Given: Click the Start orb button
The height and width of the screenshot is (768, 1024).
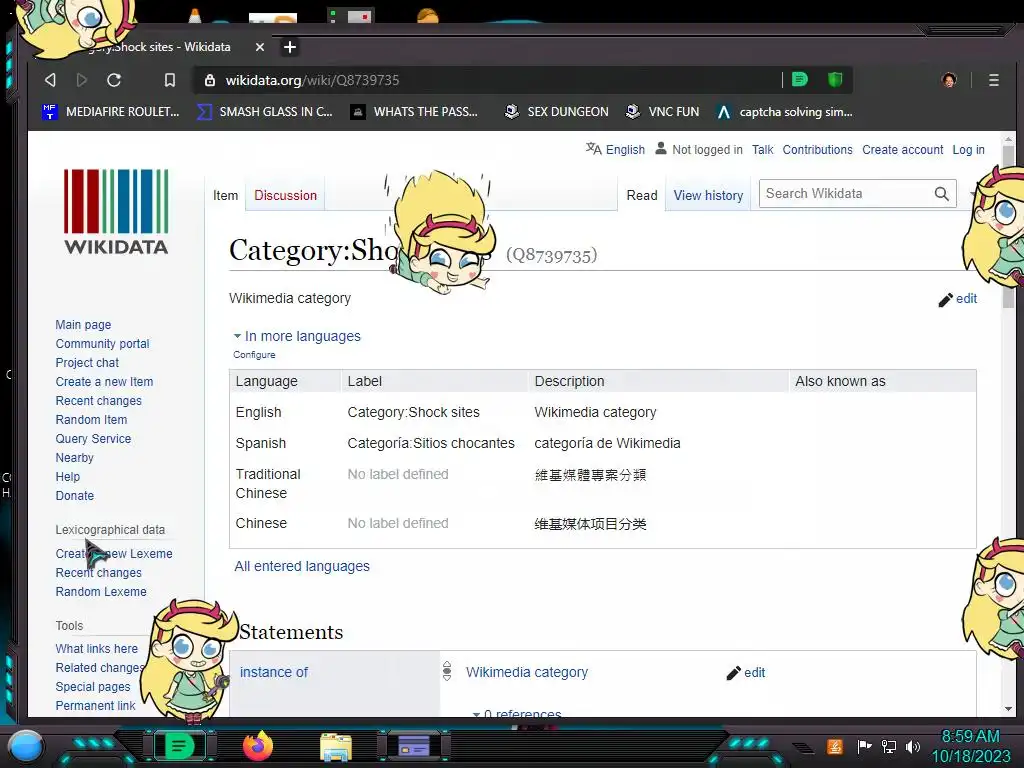Looking at the screenshot, I should click(27, 746).
